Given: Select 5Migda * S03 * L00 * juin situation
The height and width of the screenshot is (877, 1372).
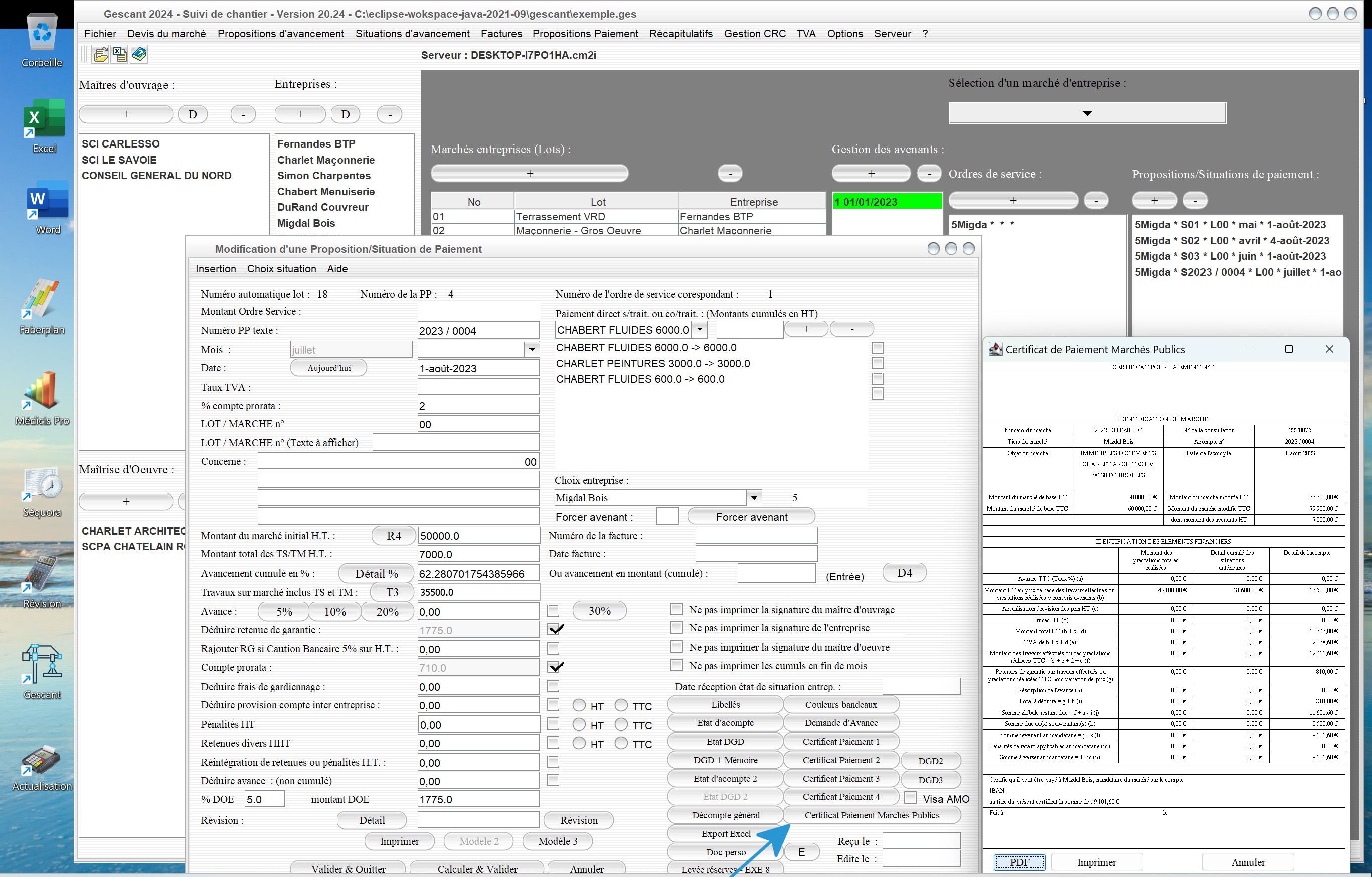Looking at the screenshot, I should pos(1230,256).
